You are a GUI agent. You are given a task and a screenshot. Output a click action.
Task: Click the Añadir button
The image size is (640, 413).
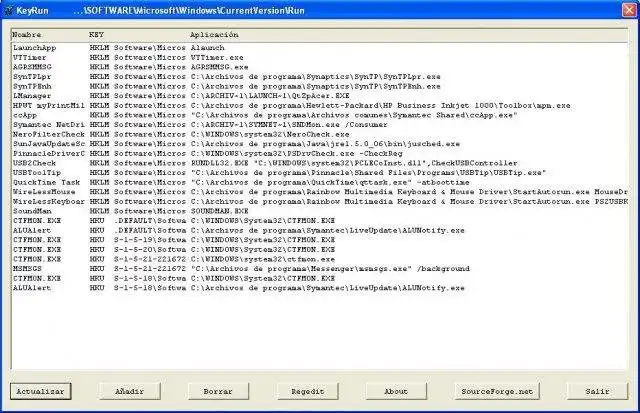click(x=129, y=391)
